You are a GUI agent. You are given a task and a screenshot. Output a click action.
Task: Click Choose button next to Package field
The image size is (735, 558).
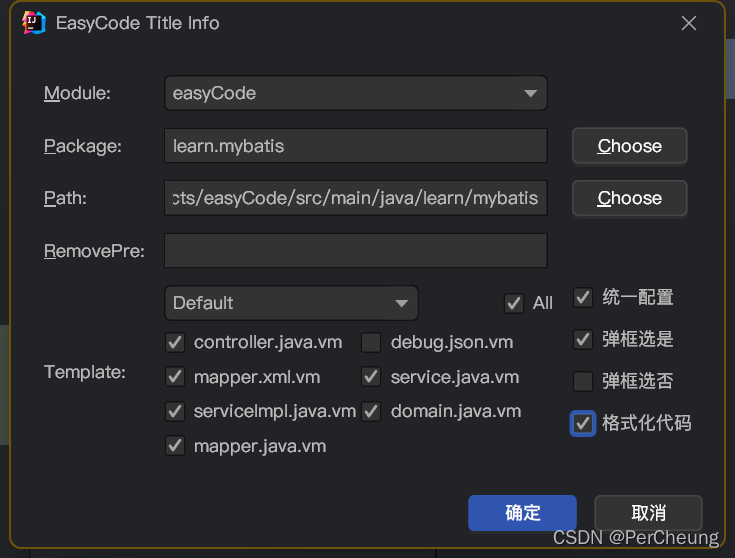(630, 146)
